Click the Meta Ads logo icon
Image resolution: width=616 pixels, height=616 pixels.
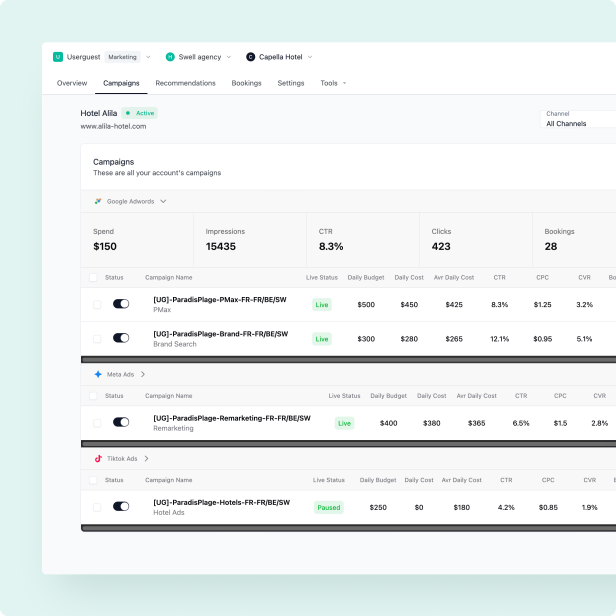(x=98, y=374)
